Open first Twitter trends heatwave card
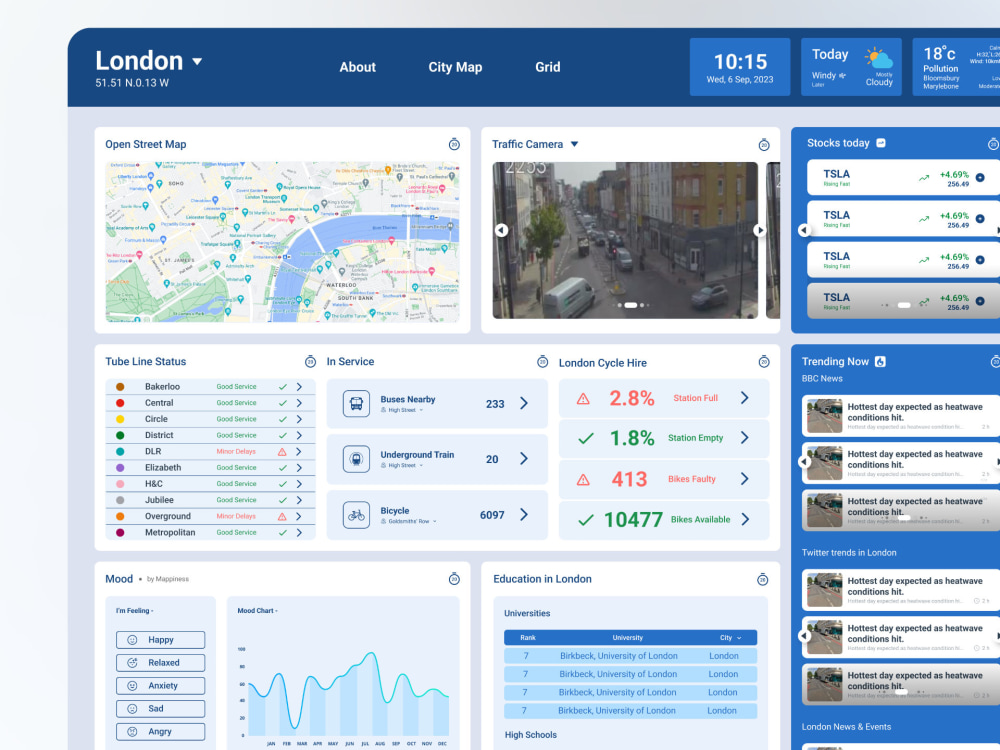This screenshot has width=1000, height=750. click(899, 590)
